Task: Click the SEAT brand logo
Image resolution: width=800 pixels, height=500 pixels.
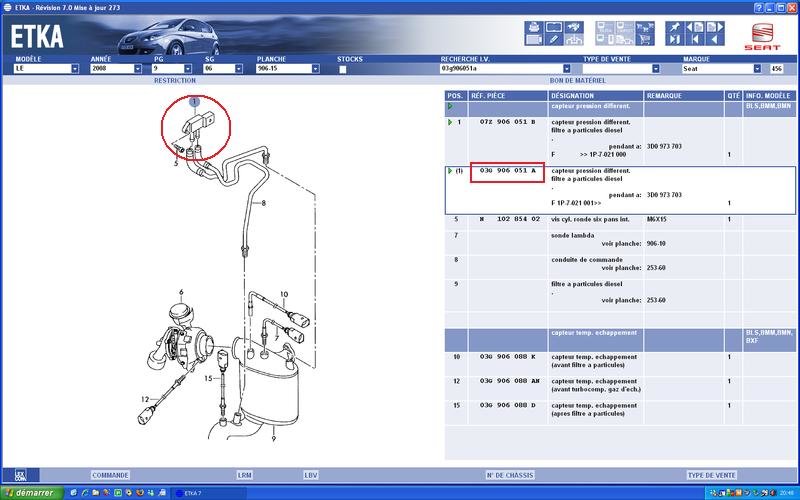Action: click(x=762, y=36)
